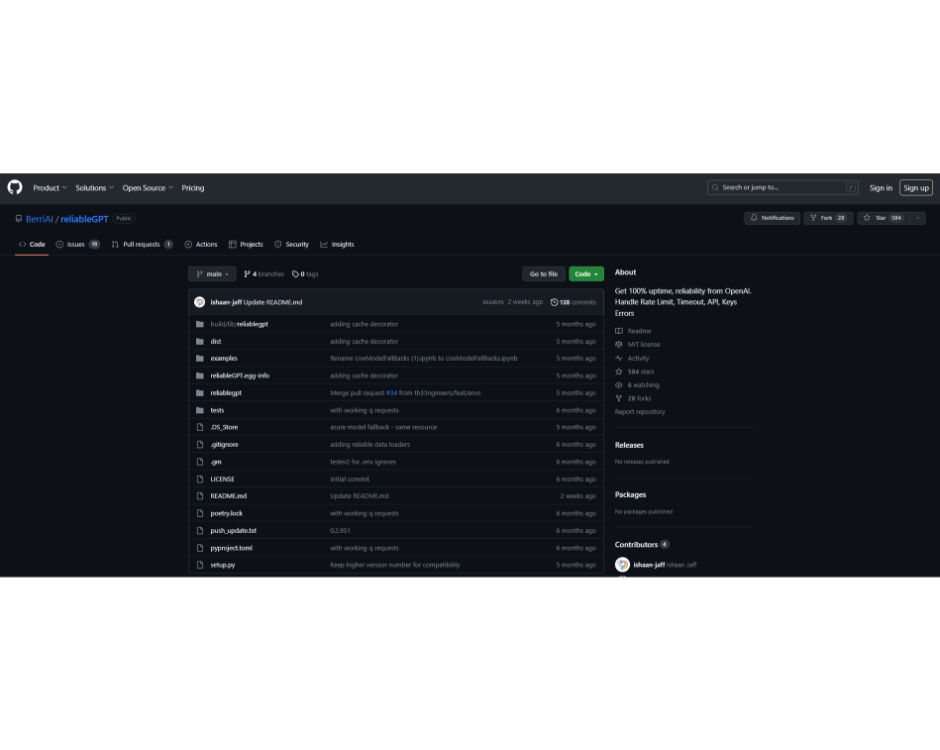Click the book icon next to Readme
The height and width of the screenshot is (750, 940).
(619, 331)
